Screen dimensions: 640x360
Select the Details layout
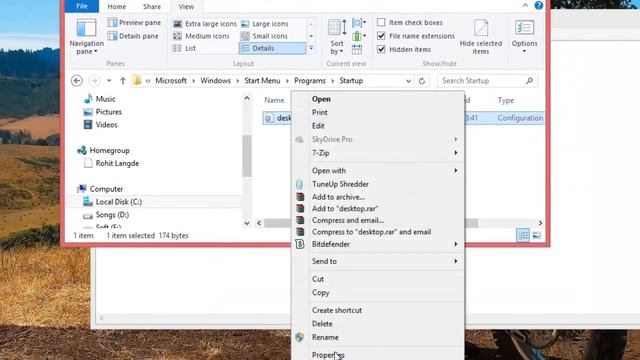pos(272,48)
